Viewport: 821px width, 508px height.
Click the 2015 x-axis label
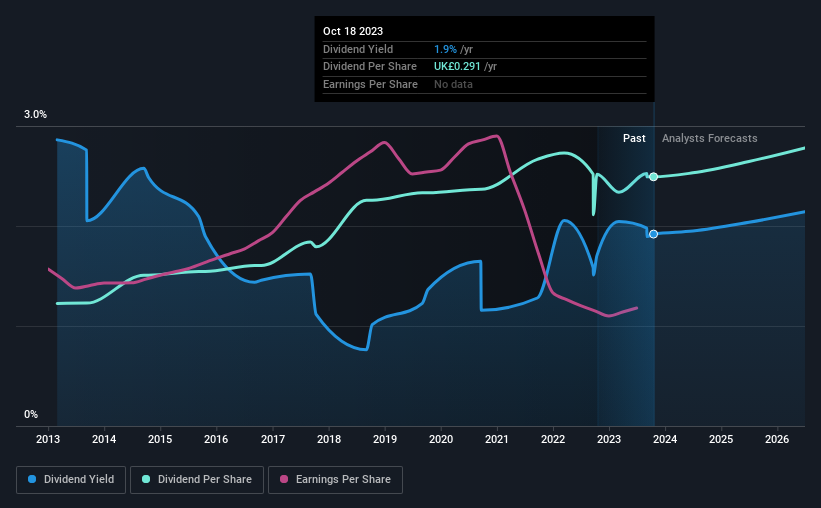[160, 439]
